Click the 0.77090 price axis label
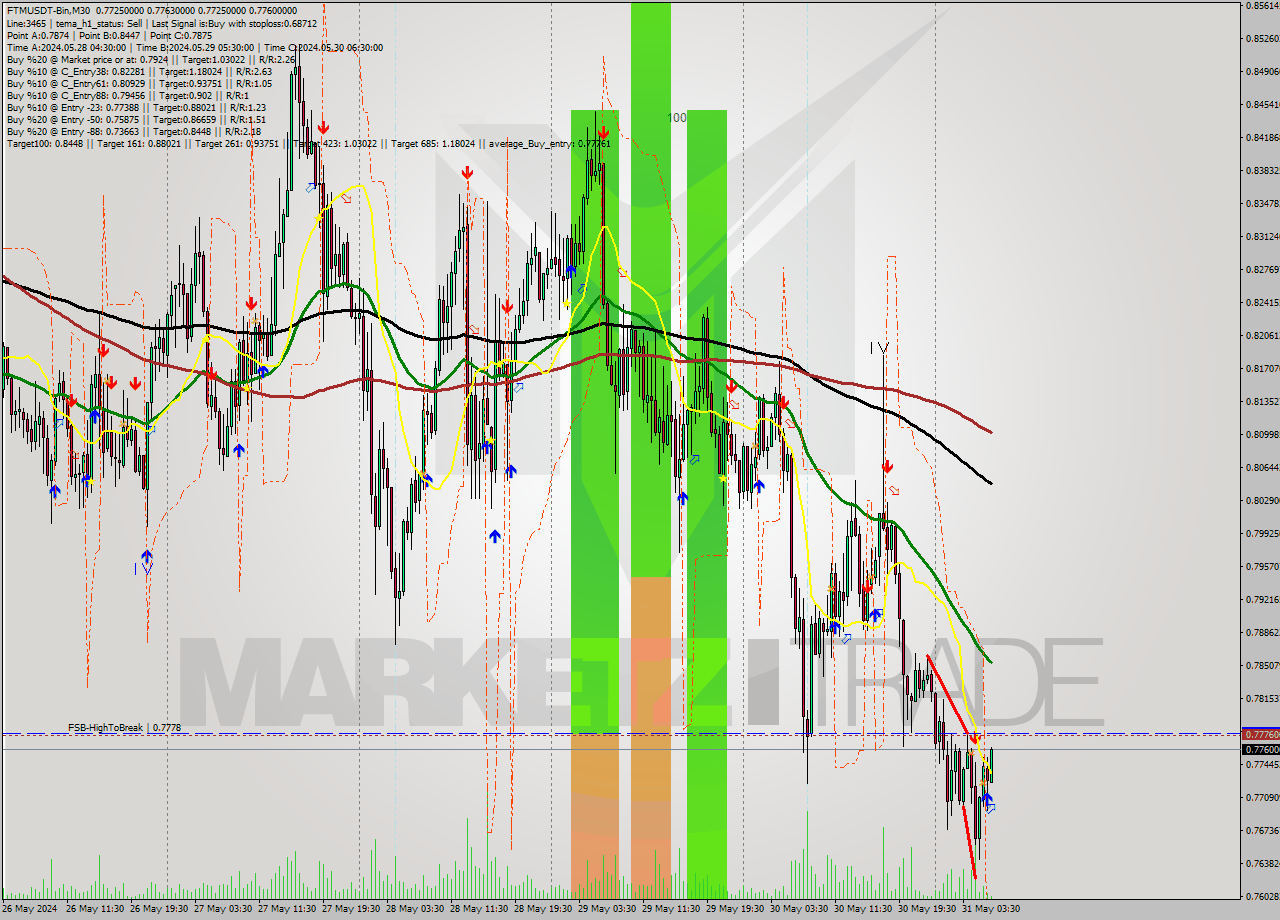The width and height of the screenshot is (1280, 920). [x=1262, y=798]
